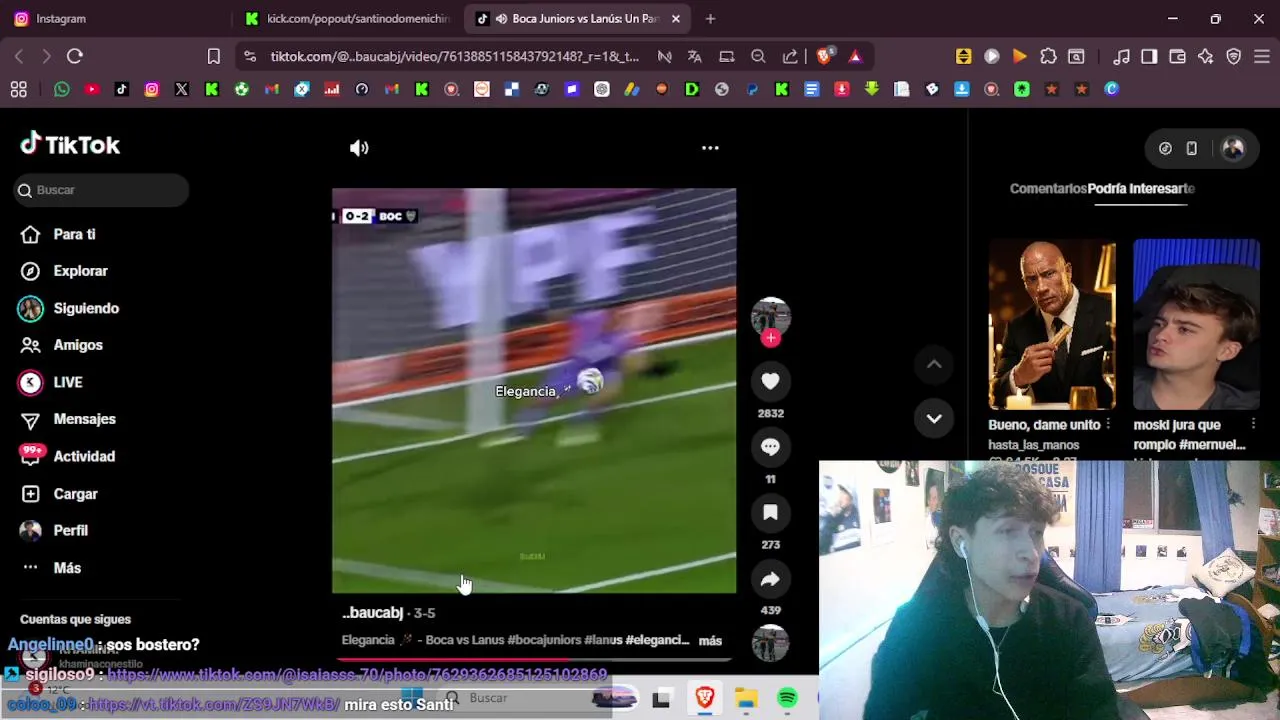Open the creator's avatar beside the video
This screenshot has height=720, width=1280.
pyautogui.click(x=770, y=316)
